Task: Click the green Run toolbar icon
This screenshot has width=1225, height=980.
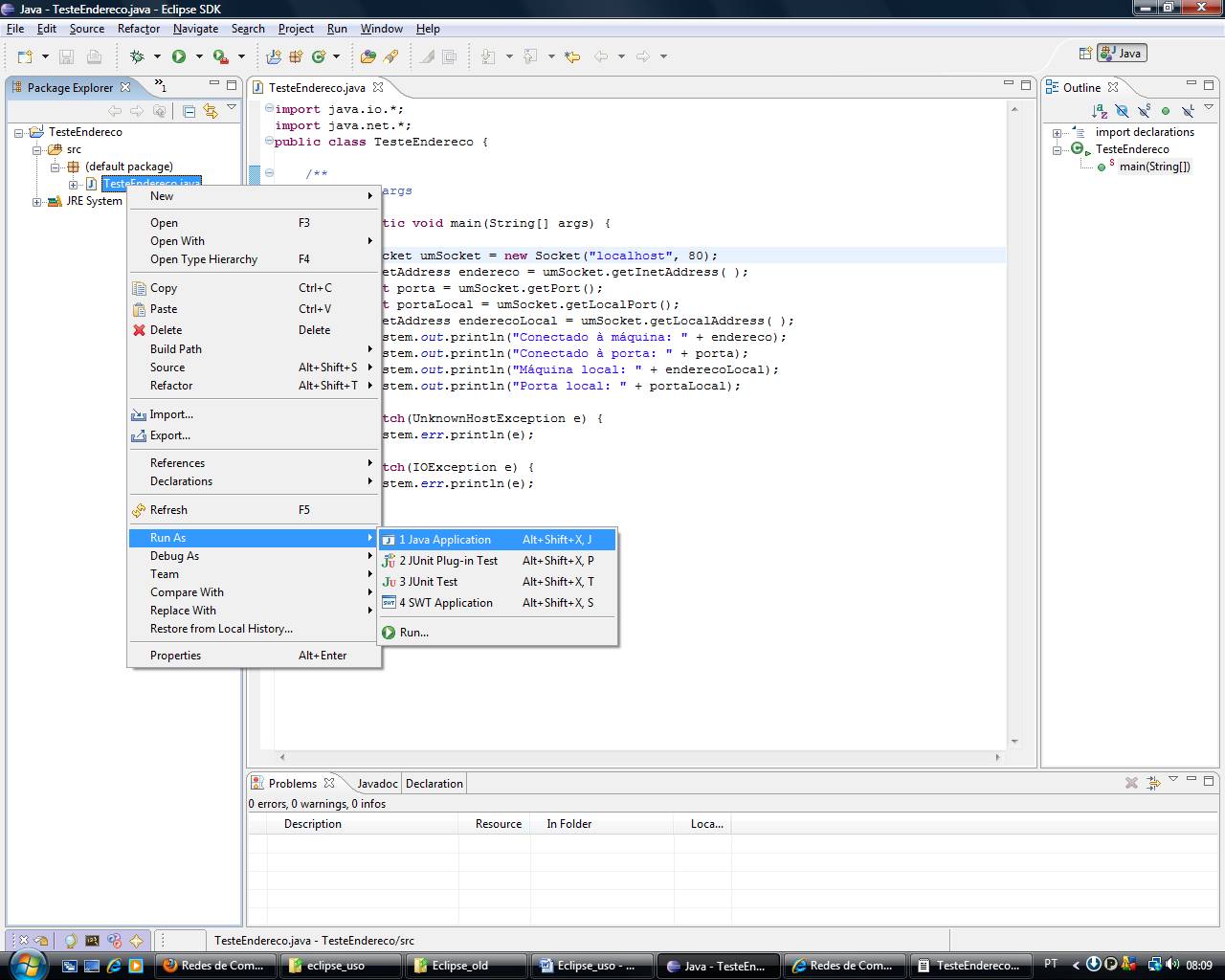Action: pyautogui.click(x=179, y=56)
